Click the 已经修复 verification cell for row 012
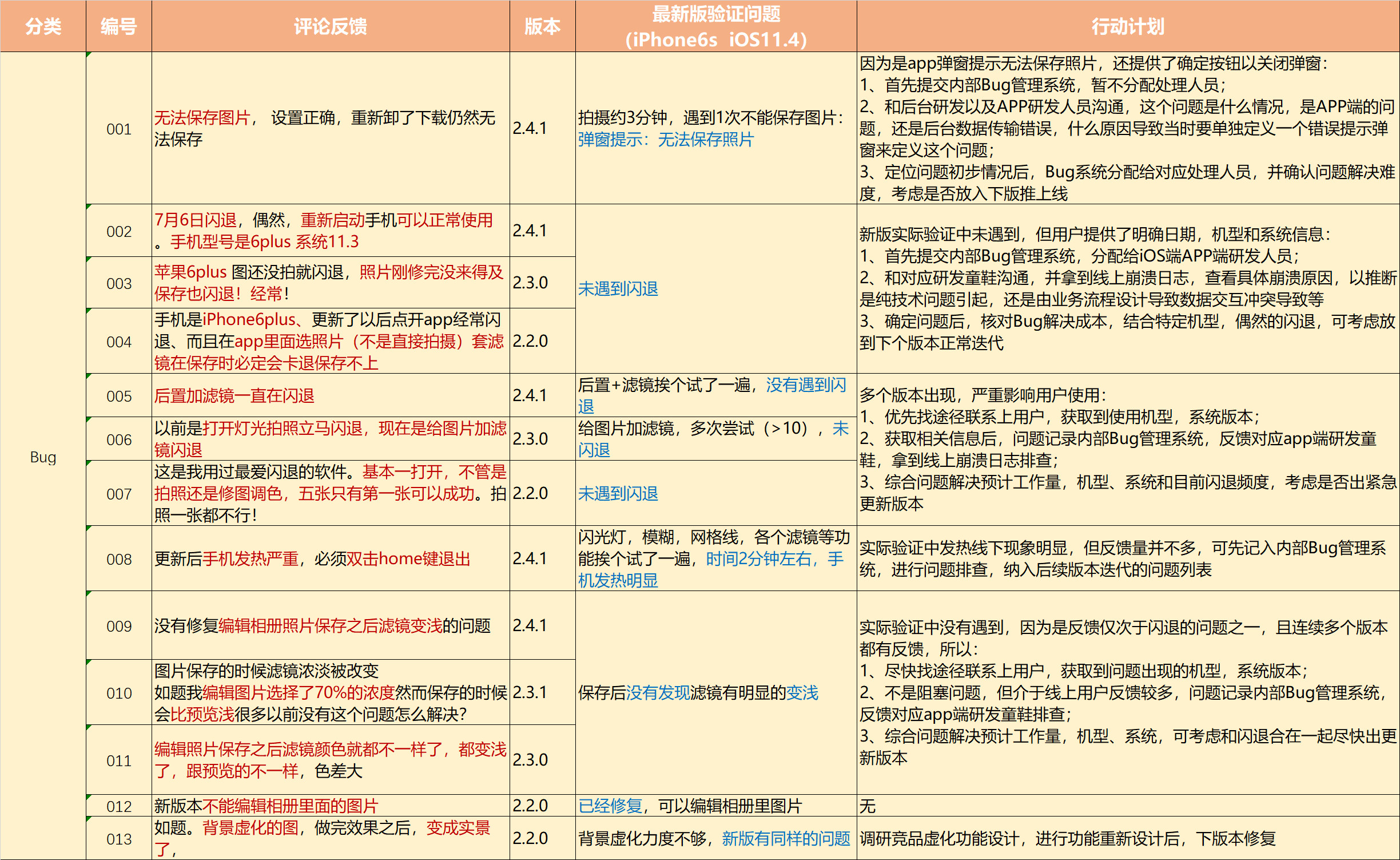Image resolution: width=1400 pixels, height=860 pixels. coord(715,806)
